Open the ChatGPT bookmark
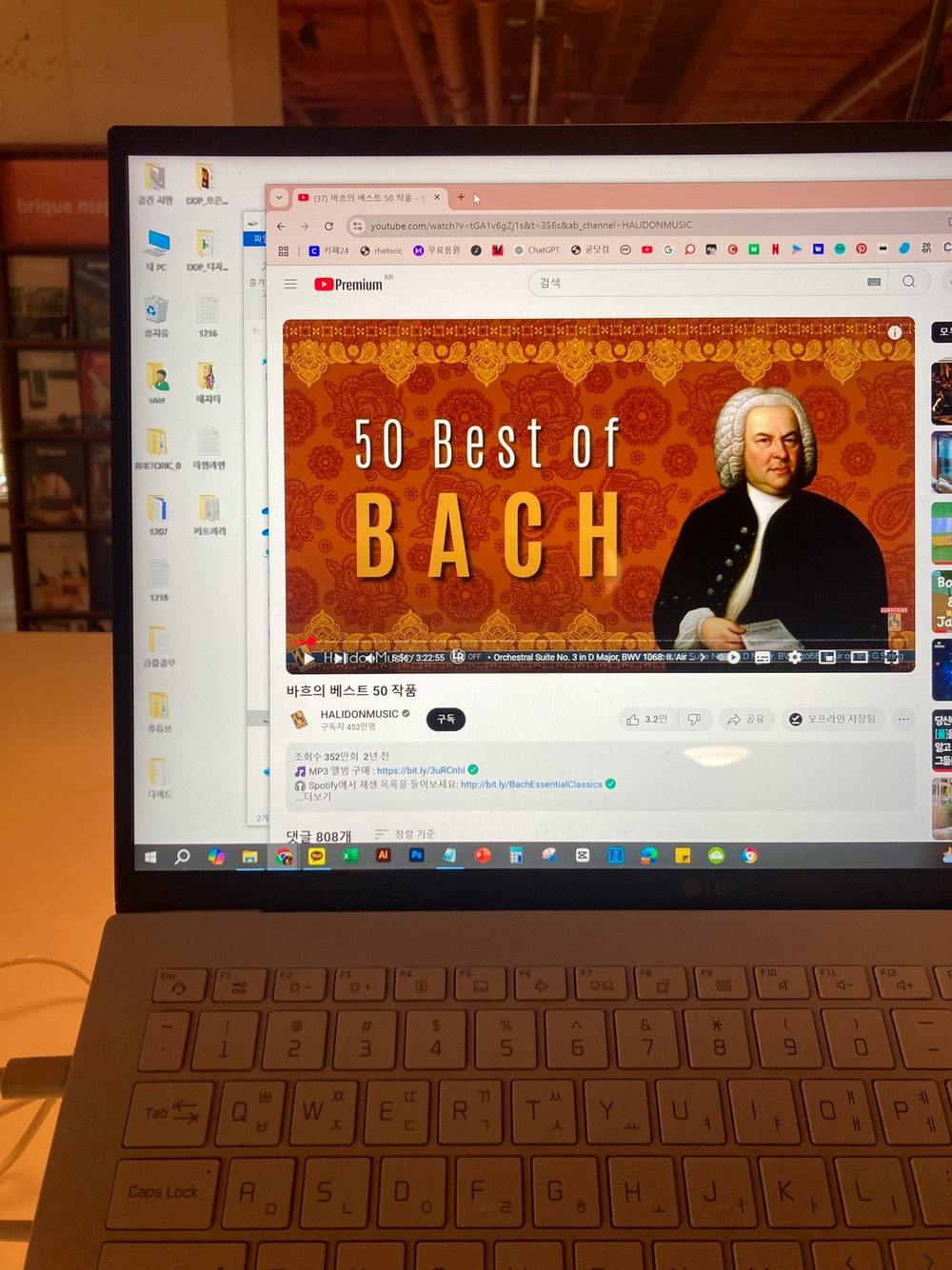The width and height of the screenshot is (952, 1270). [537, 250]
